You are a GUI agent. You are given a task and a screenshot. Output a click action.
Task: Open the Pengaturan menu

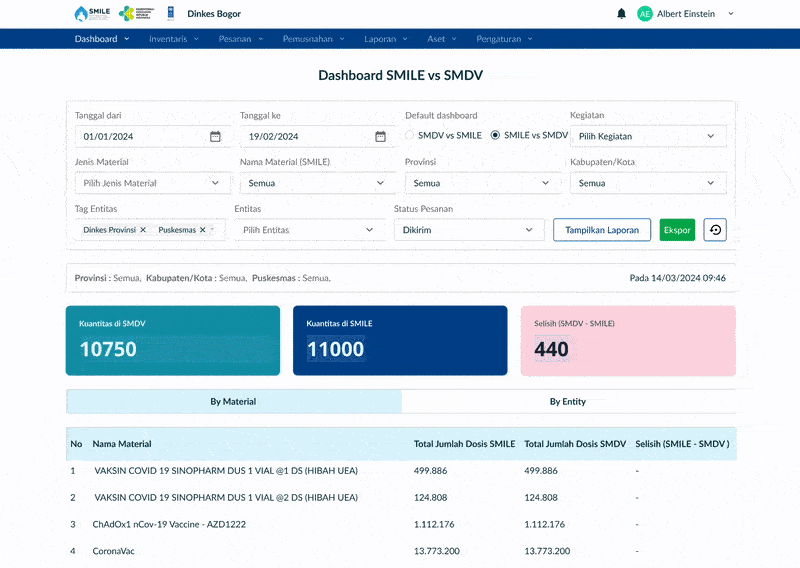(504, 39)
